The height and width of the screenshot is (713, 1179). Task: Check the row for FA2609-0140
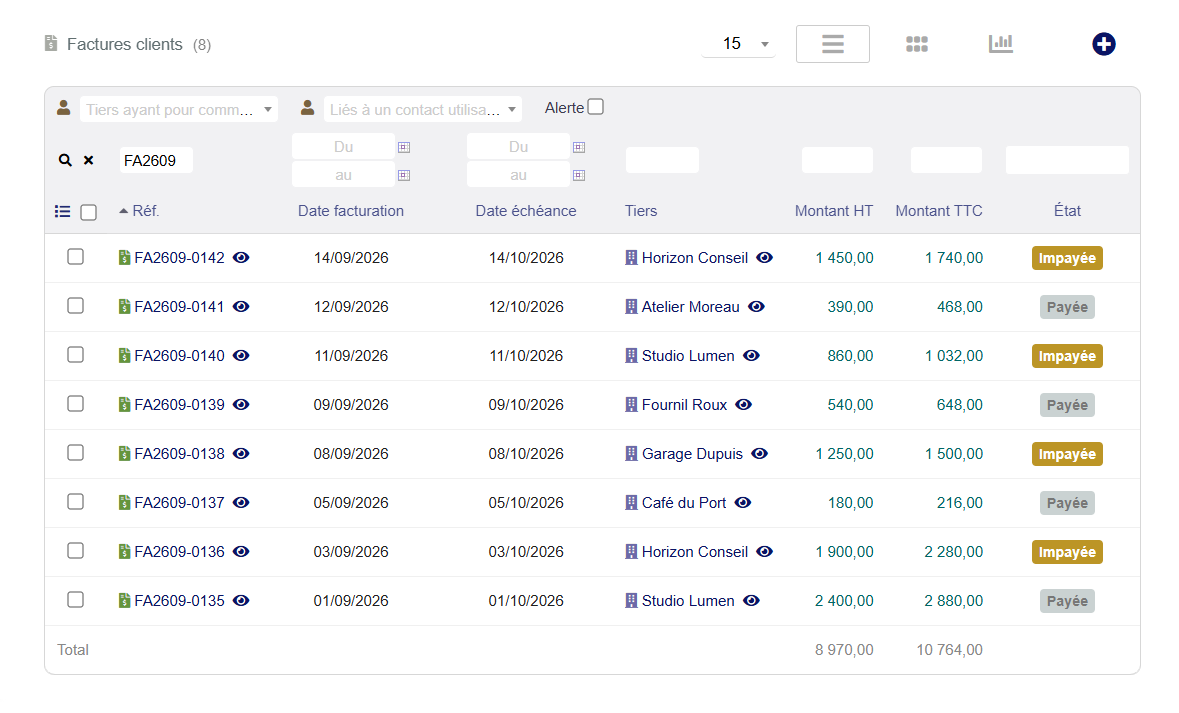[x=75, y=355]
